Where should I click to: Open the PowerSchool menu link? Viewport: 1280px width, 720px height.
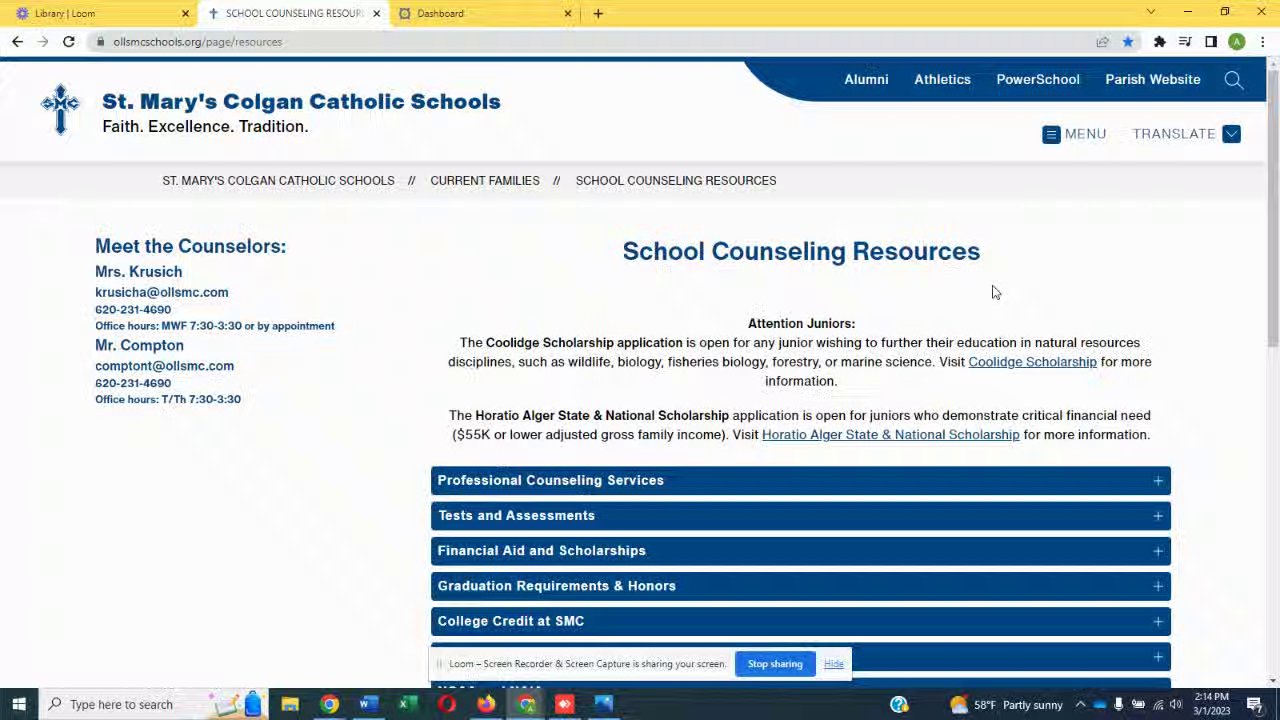[1038, 79]
